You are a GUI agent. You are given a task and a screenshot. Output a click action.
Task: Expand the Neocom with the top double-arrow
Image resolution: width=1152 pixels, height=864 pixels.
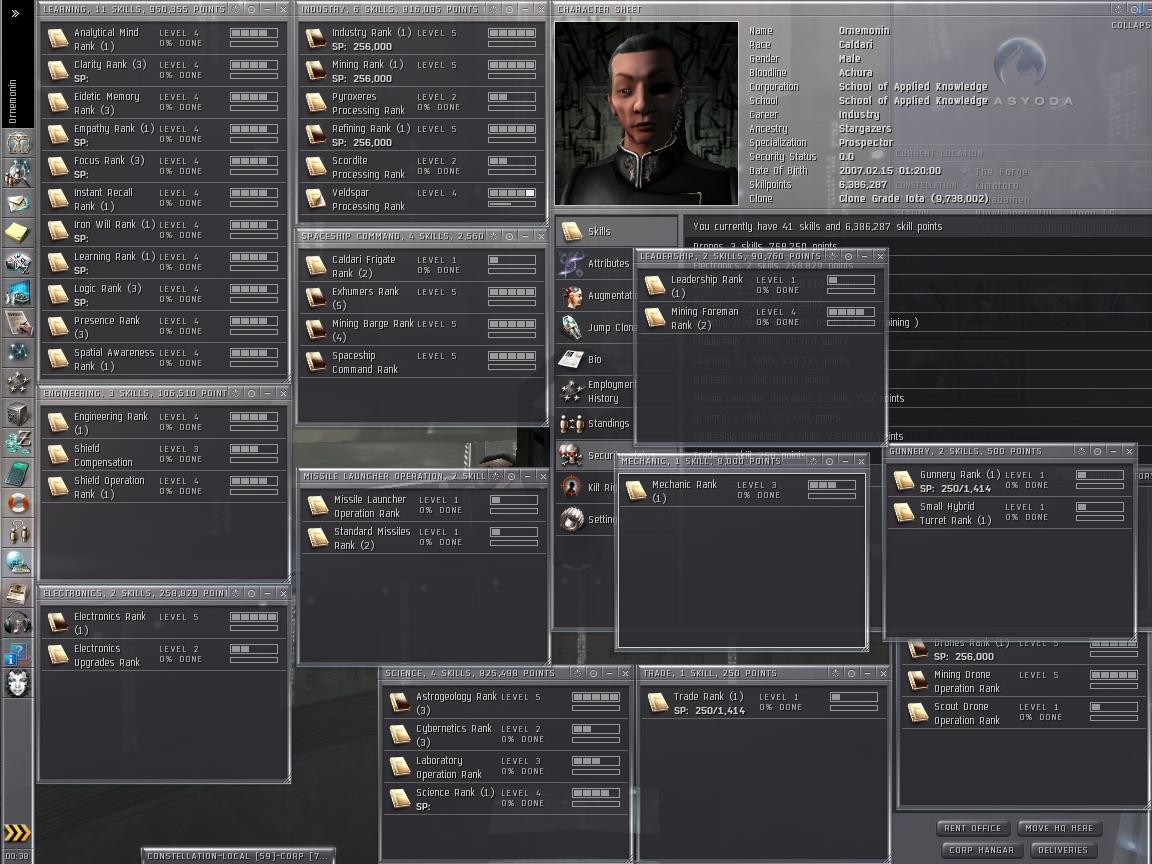[15, 13]
